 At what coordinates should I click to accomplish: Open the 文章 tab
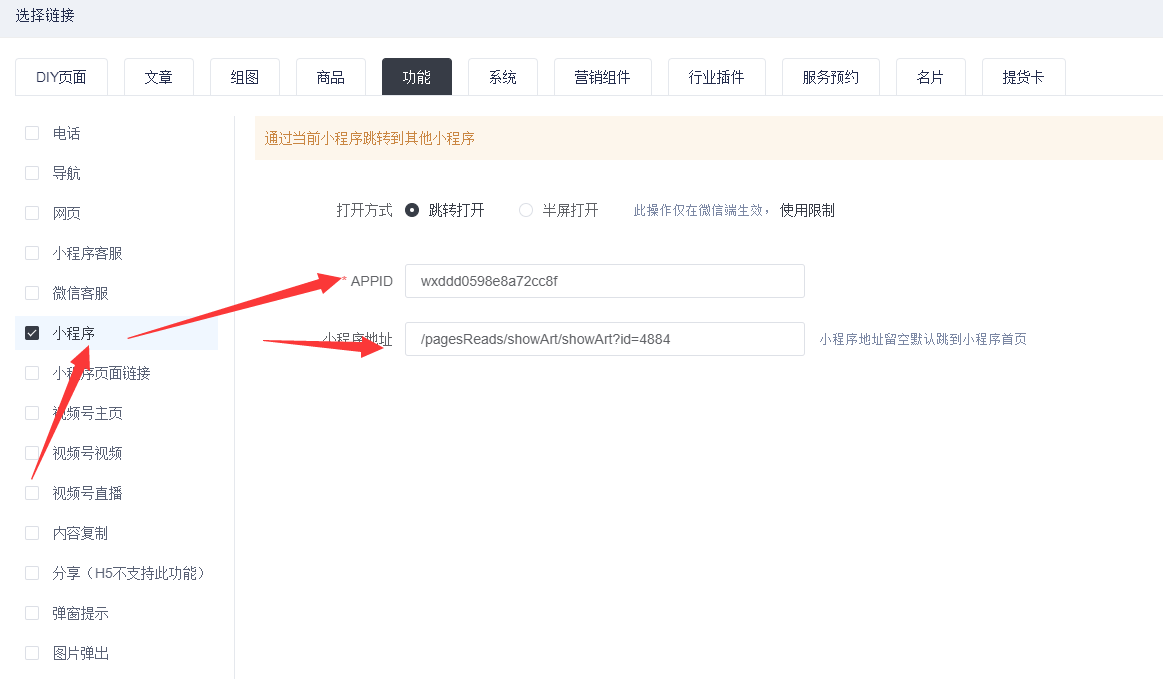158,77
